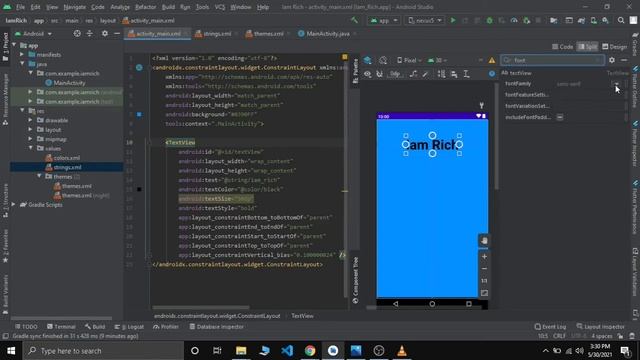Viewport: 640px width, 360px height.
Task: Open the Profiler tool window
Action: [x=166, y=327]
